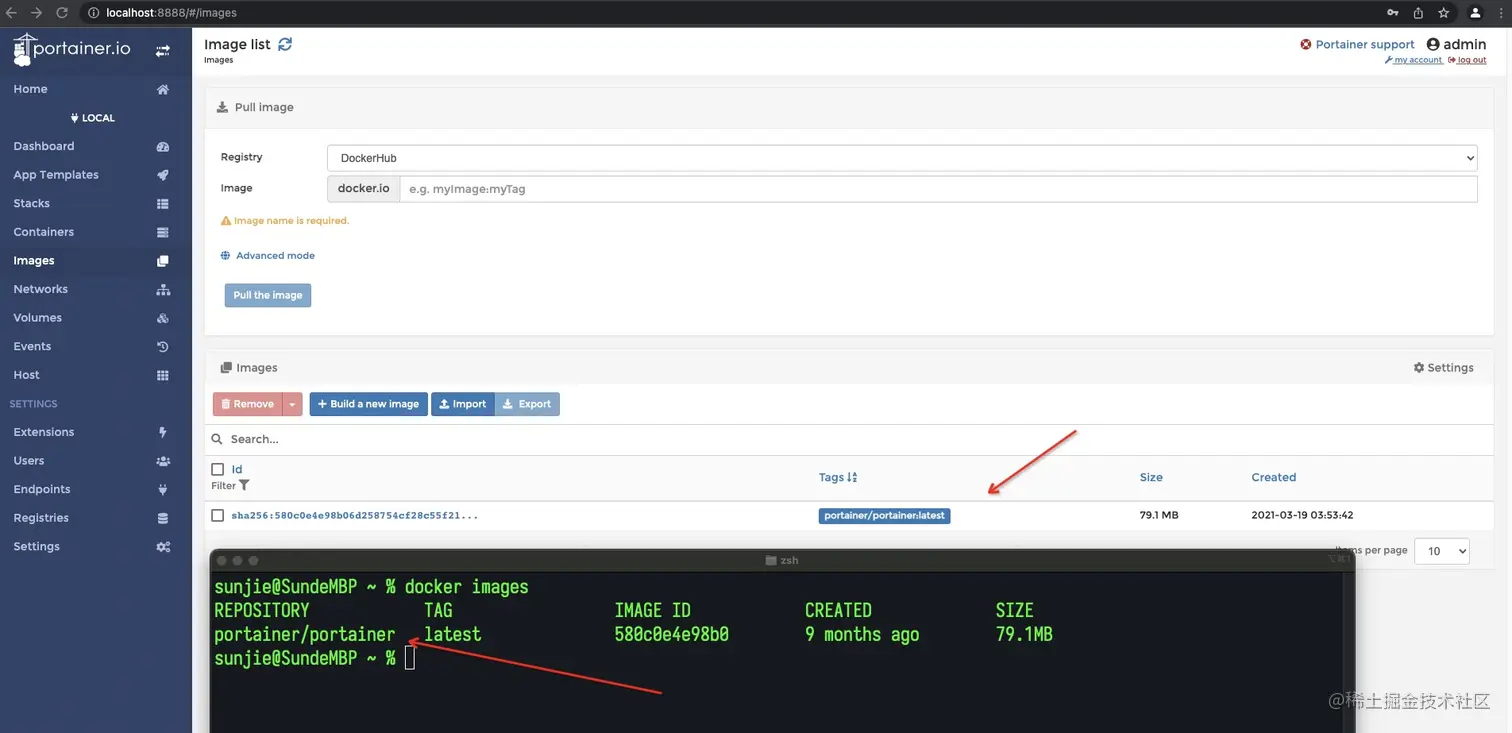This screenshot has height=733, width=1512.
Task: Sort by Tags column
Action: pyautogui.click(x=838, y=477)
